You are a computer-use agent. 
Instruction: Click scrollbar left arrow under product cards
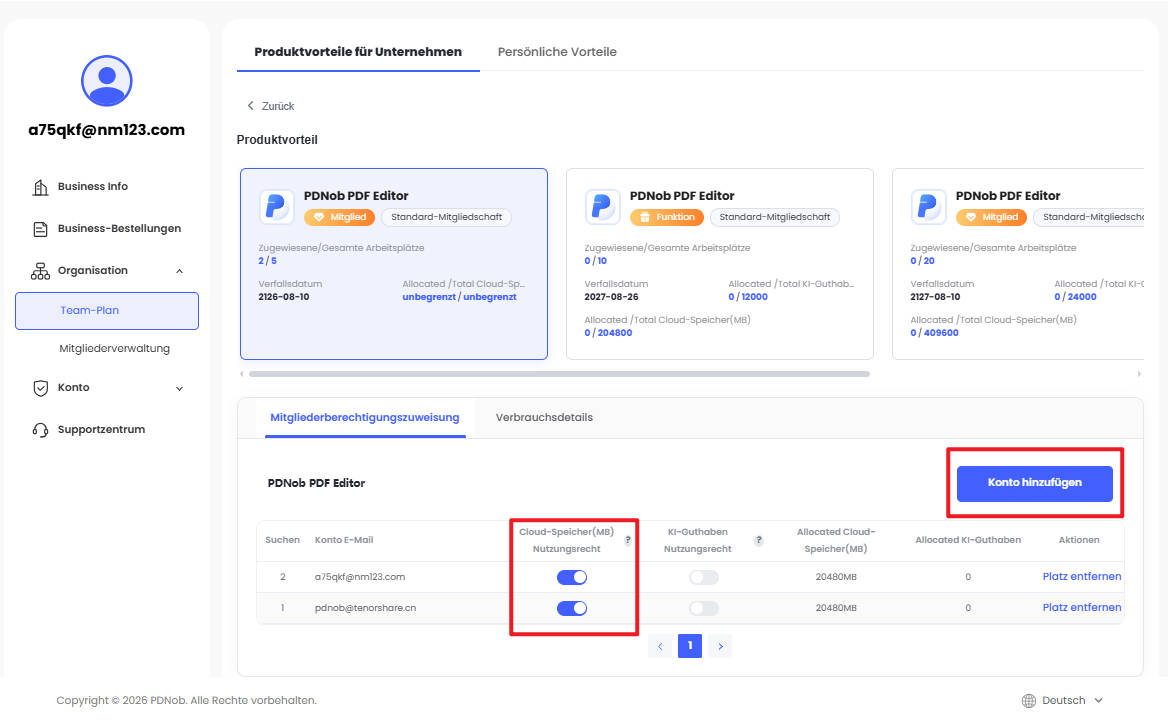point(241,374)
